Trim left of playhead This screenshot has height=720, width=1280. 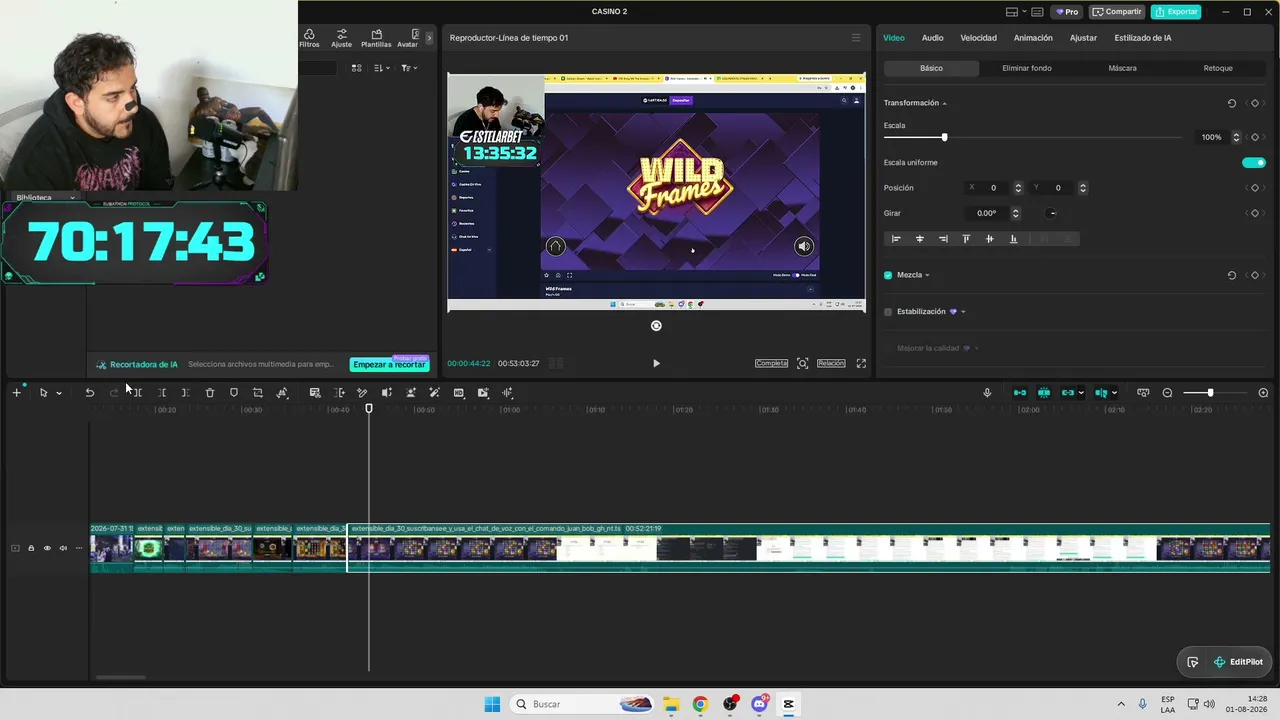click(x=162, y=393)
